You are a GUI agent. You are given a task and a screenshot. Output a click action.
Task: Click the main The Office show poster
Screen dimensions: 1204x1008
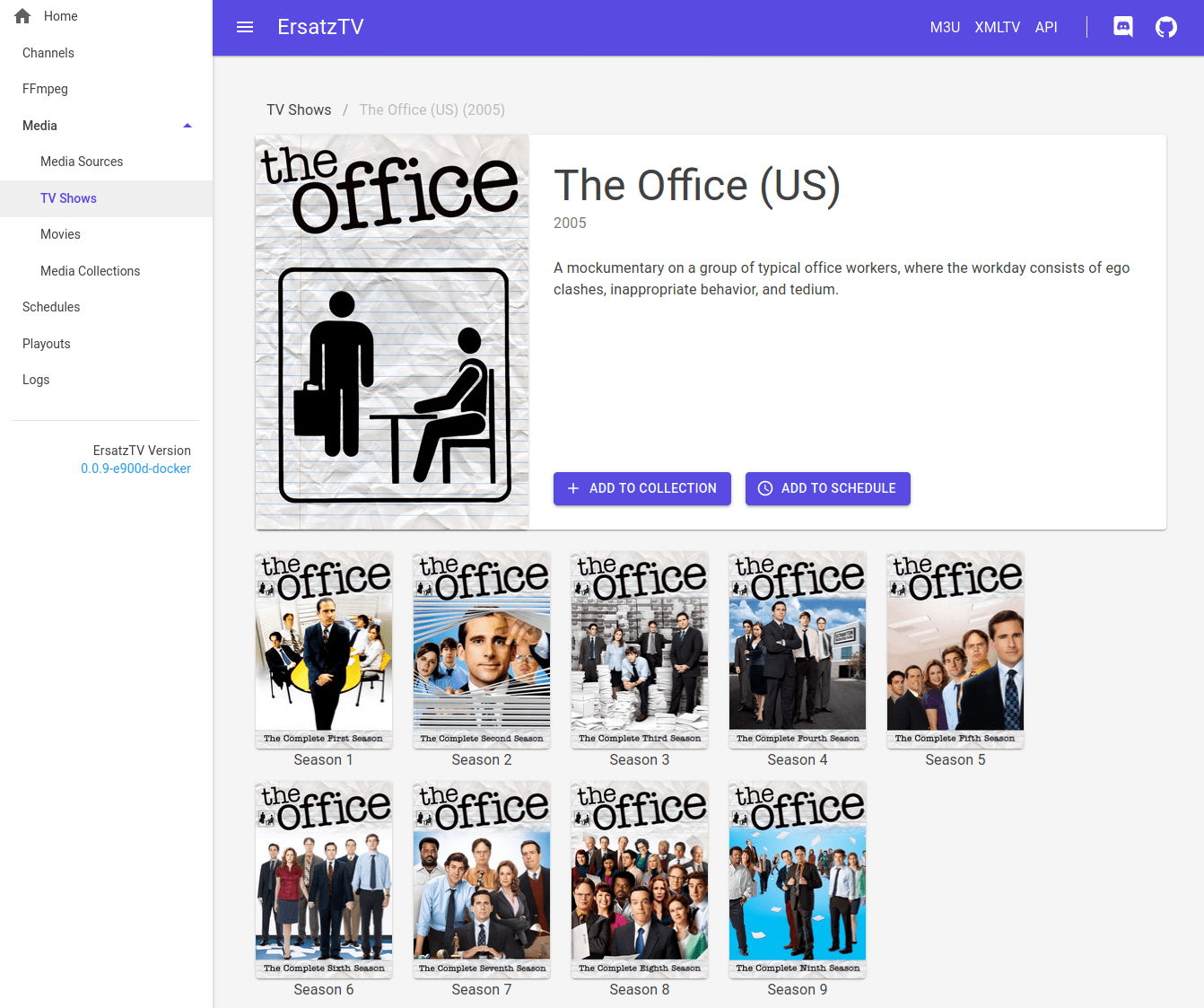pos(392,332)
